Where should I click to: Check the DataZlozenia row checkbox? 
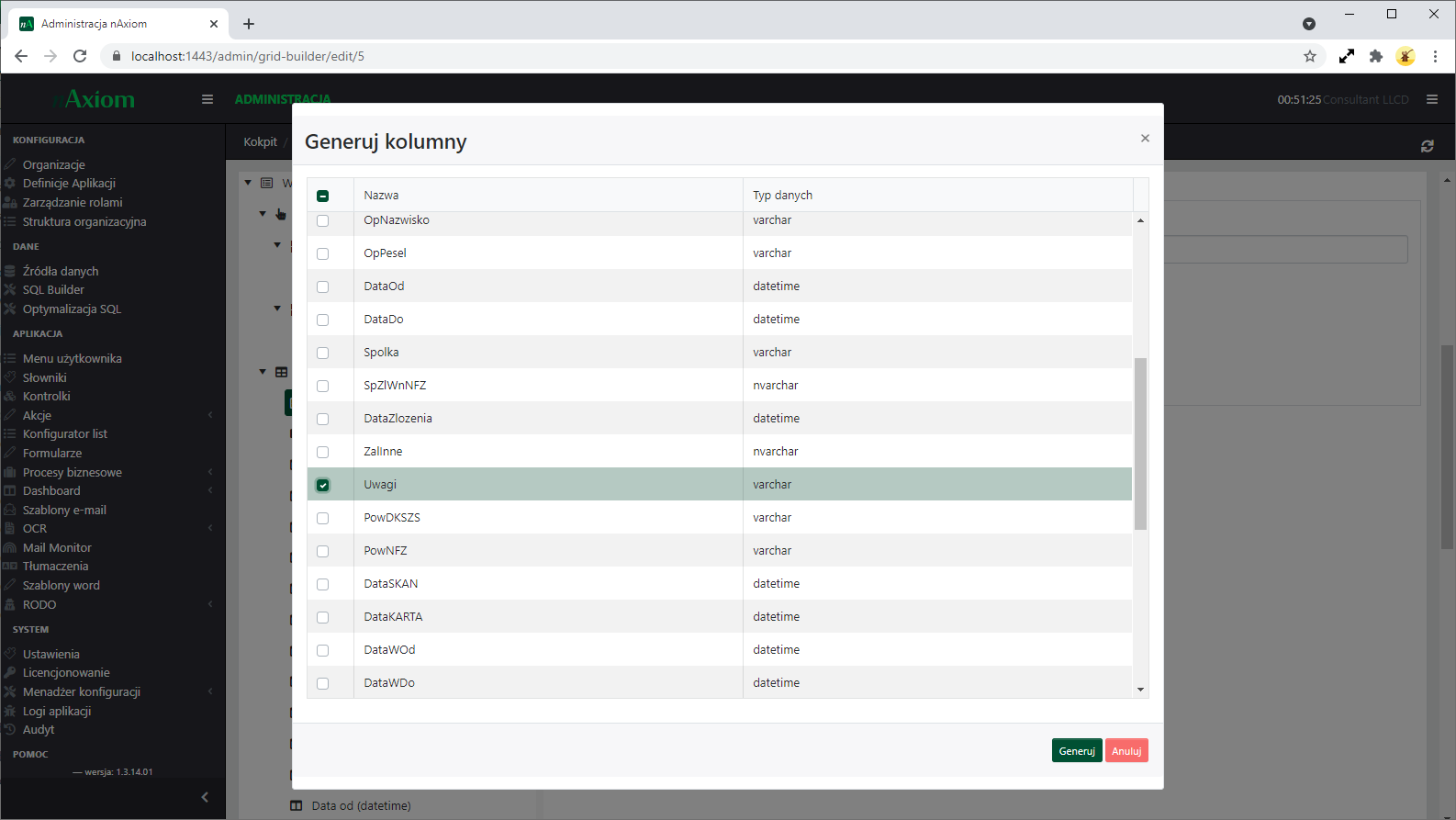coord(323,419)
